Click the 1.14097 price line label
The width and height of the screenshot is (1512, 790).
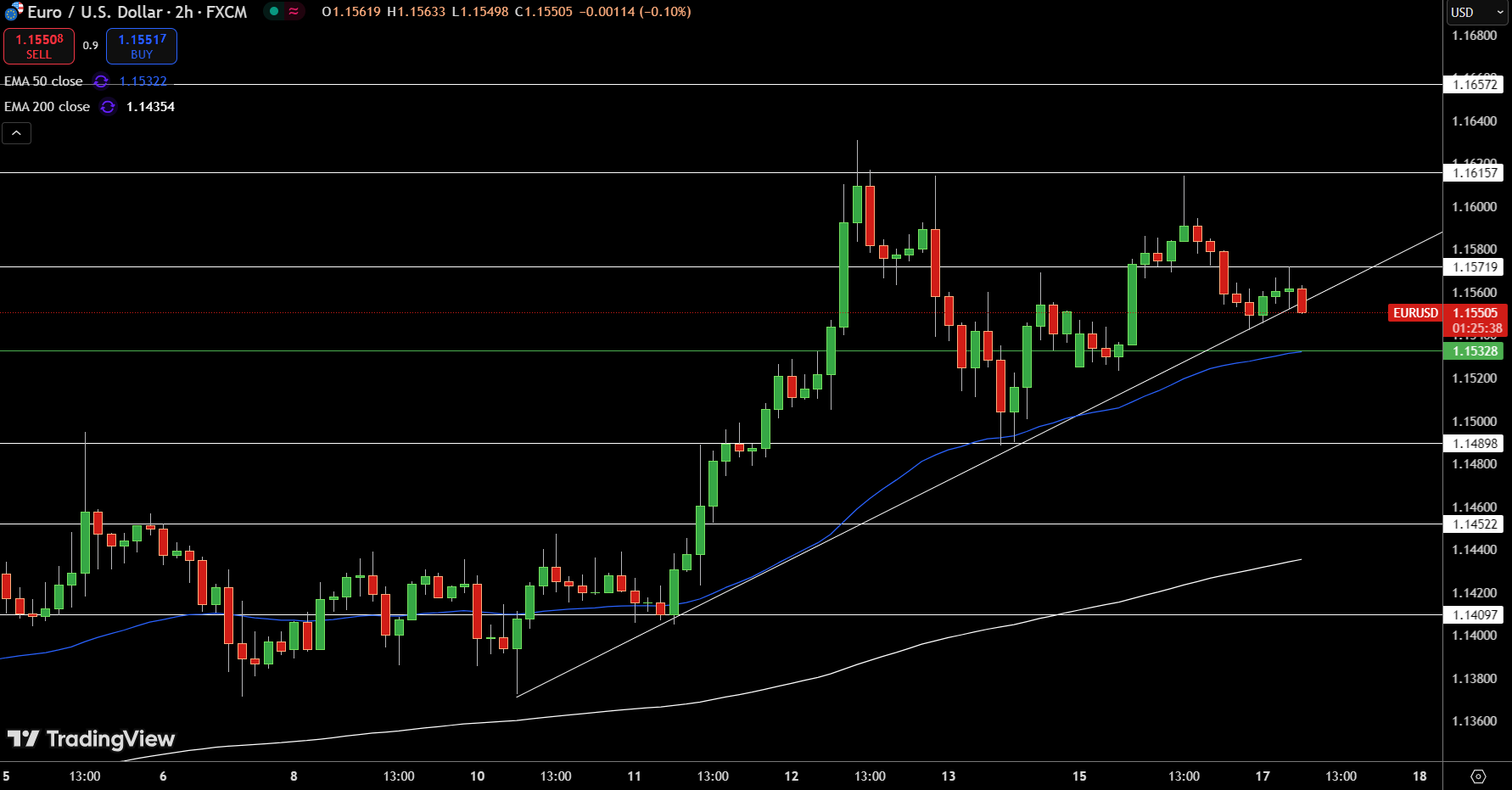[1474, 615]
